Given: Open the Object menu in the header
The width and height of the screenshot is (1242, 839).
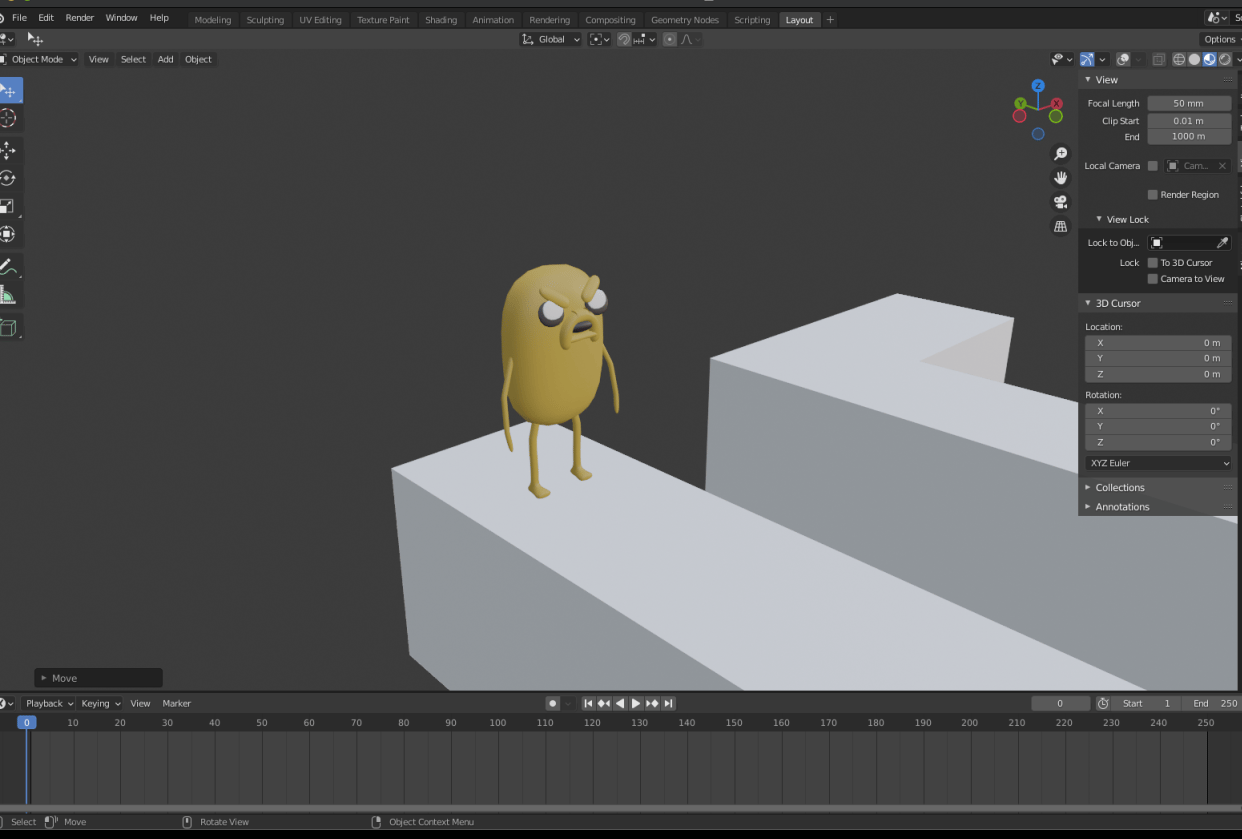Looking at the screenshot, I should click(198, 59).
